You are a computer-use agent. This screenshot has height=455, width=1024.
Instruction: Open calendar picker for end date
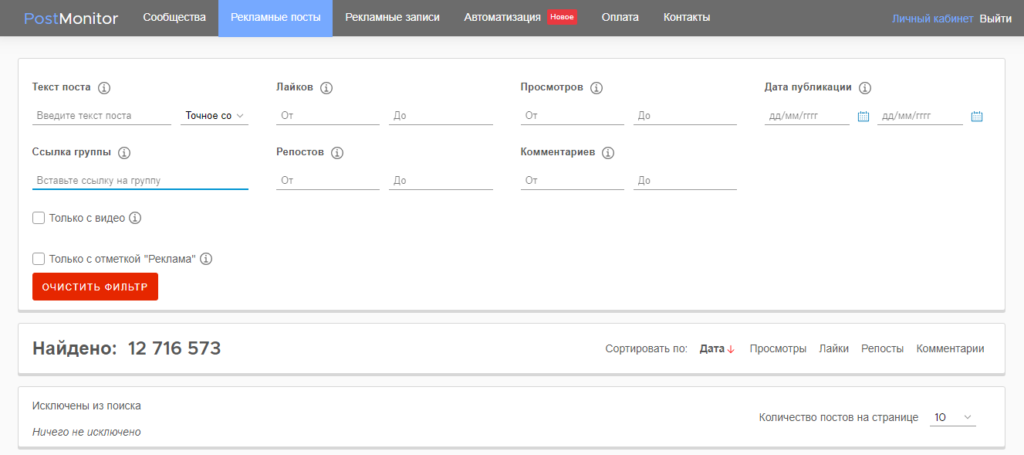[x=977, y=116]
